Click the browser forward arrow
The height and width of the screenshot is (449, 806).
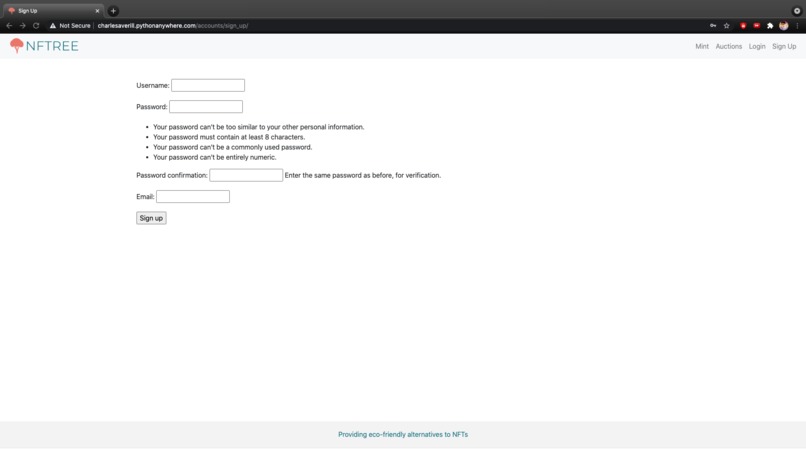click(23, 26)
